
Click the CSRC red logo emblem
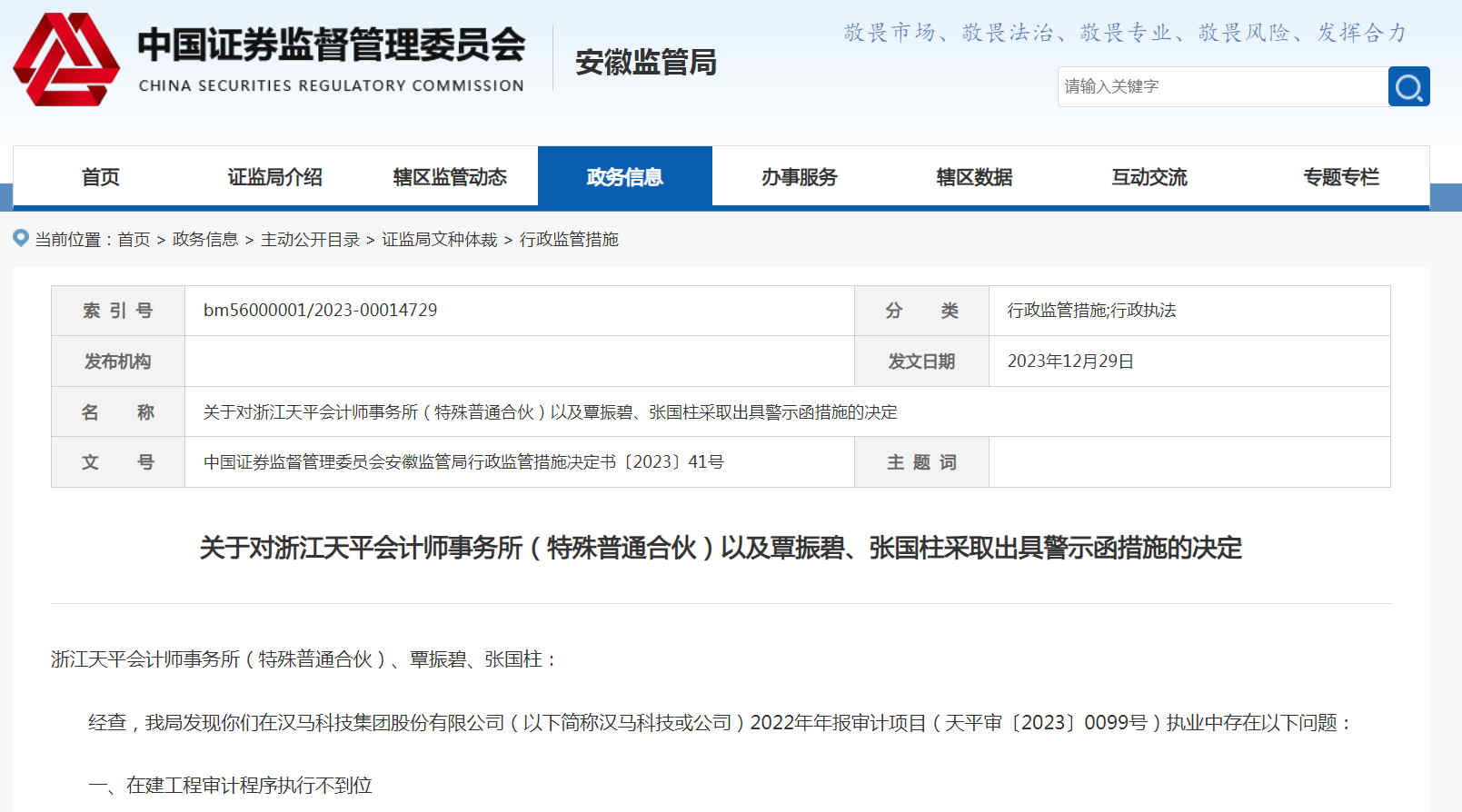(66, 60)
